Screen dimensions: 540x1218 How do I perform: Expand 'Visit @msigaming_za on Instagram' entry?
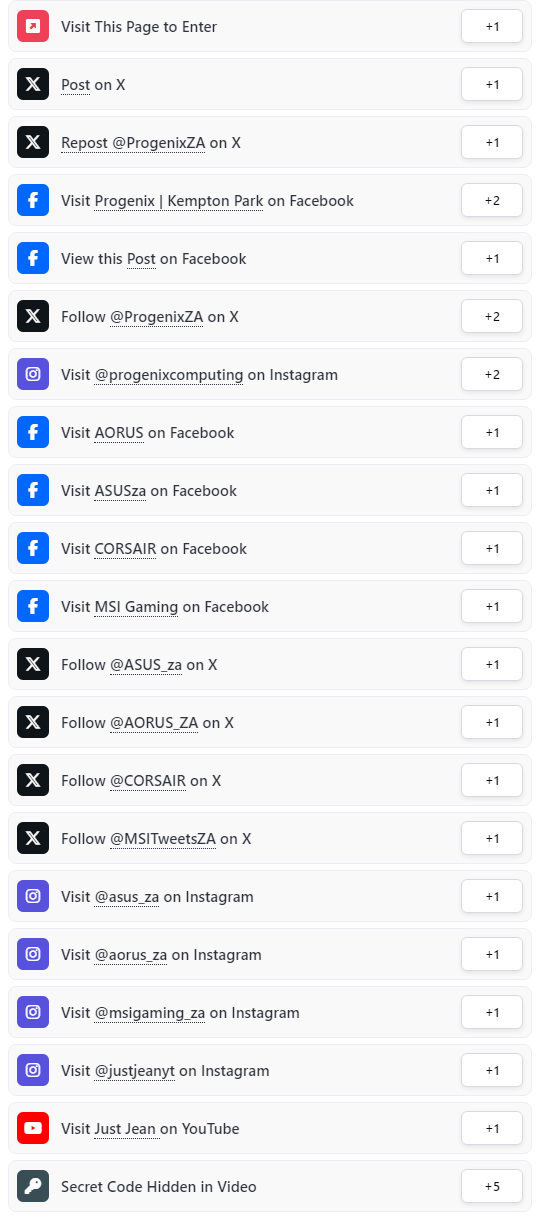270,1012
